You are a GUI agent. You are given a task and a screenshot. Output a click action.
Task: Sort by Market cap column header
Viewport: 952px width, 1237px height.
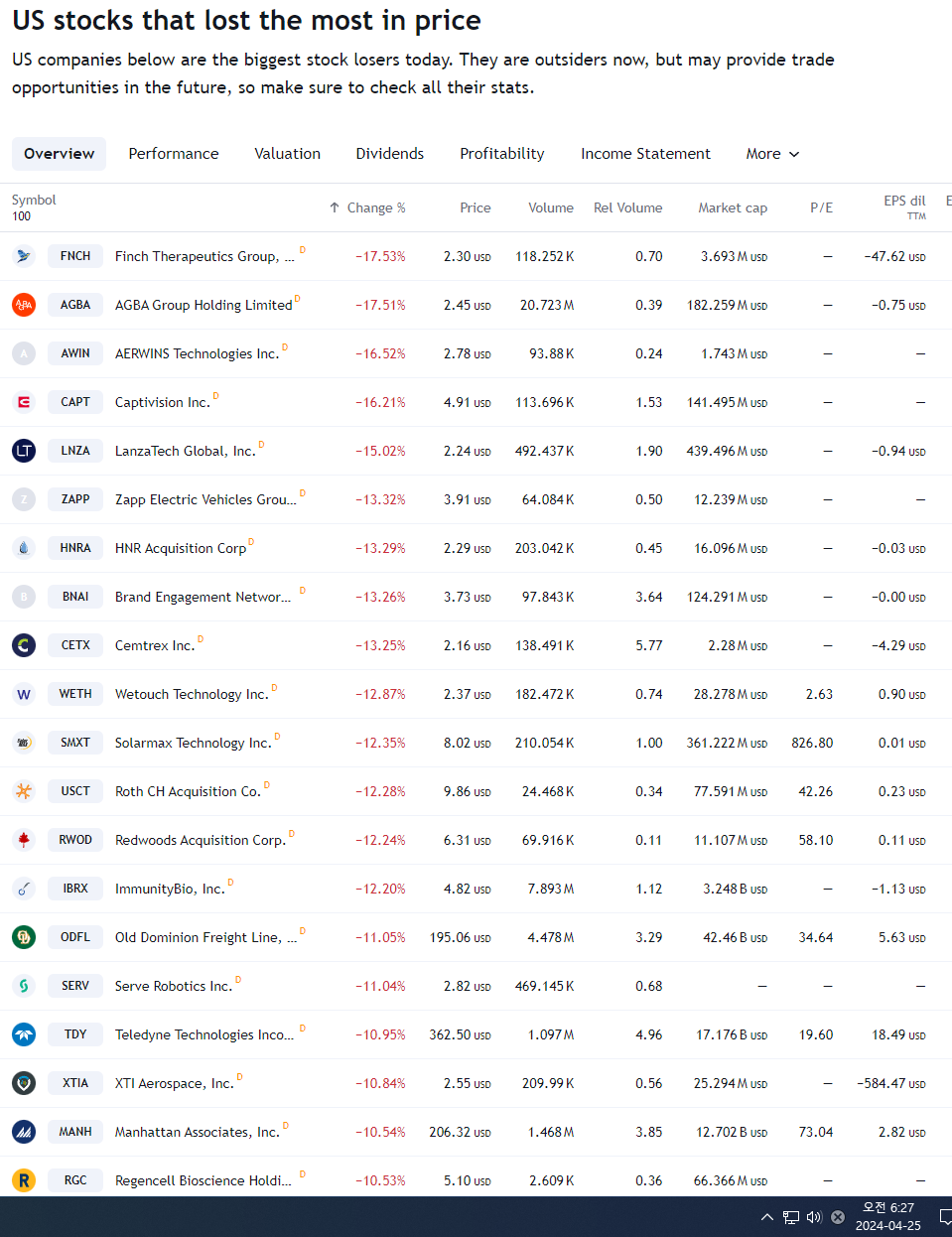pos(733,207)
